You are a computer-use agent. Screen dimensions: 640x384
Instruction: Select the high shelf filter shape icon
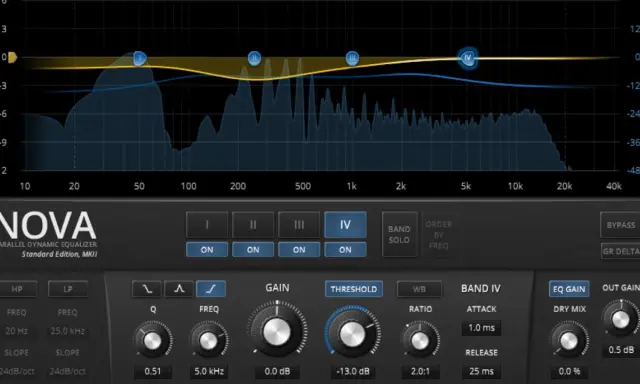pos(211,289)
